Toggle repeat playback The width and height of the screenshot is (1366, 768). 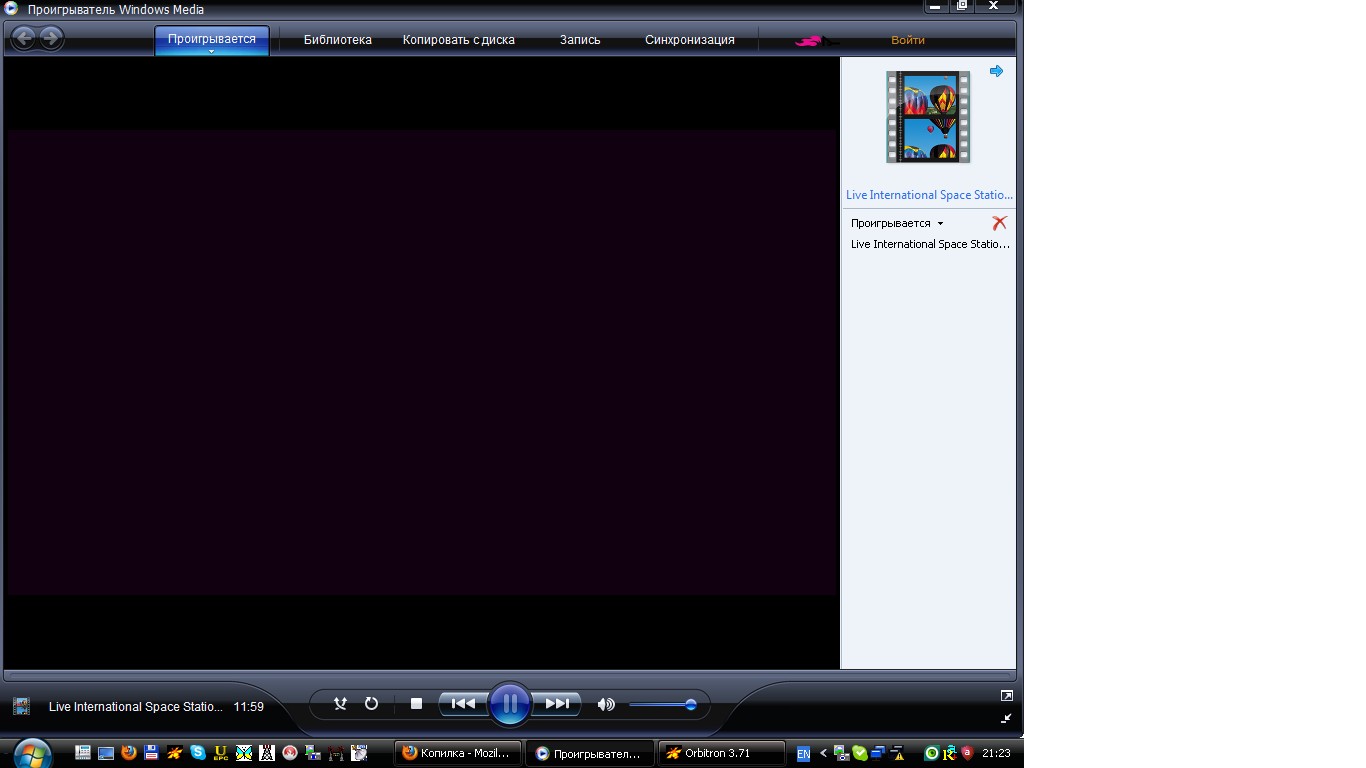pos(371,704)
